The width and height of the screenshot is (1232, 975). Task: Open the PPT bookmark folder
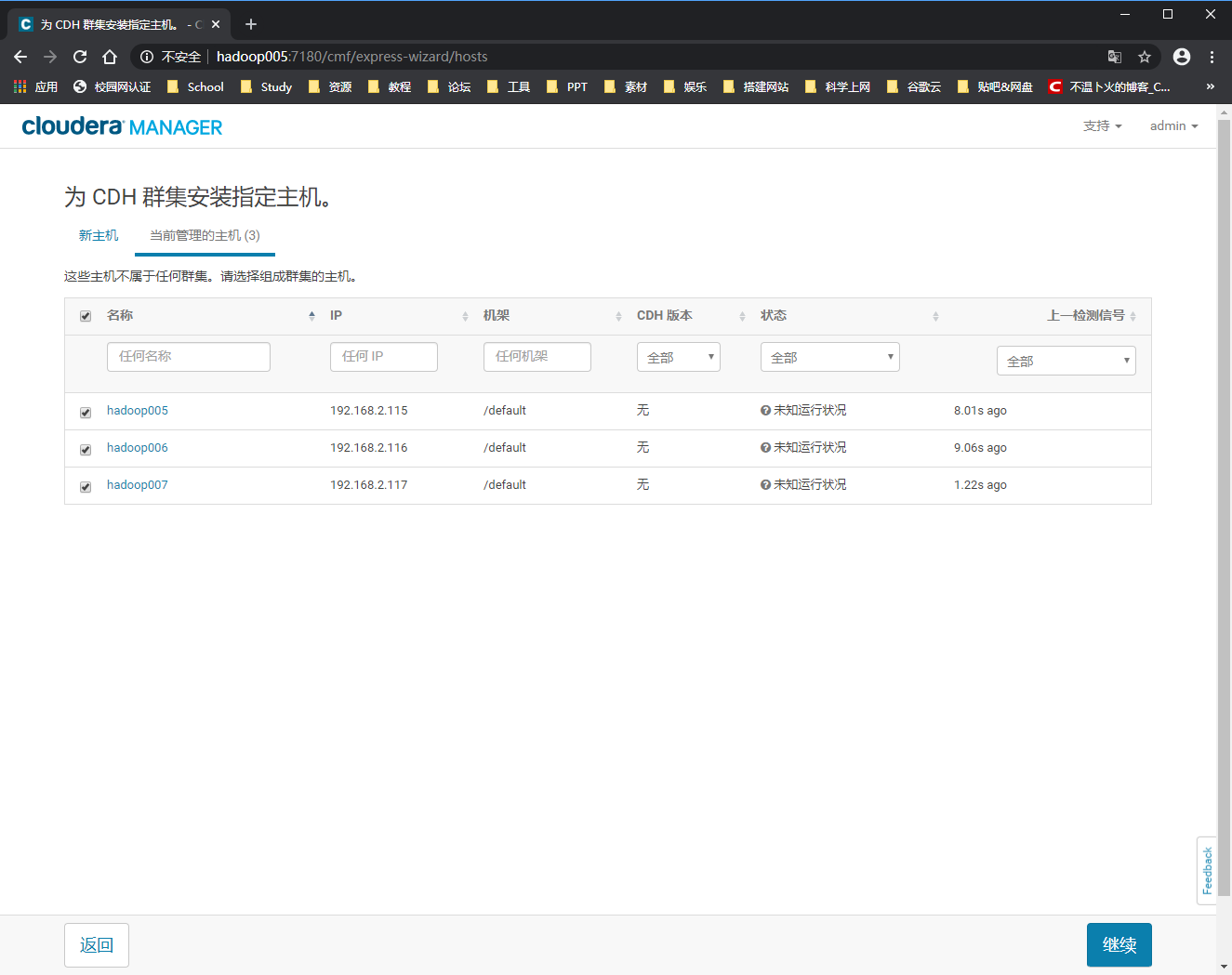point(567,86)
